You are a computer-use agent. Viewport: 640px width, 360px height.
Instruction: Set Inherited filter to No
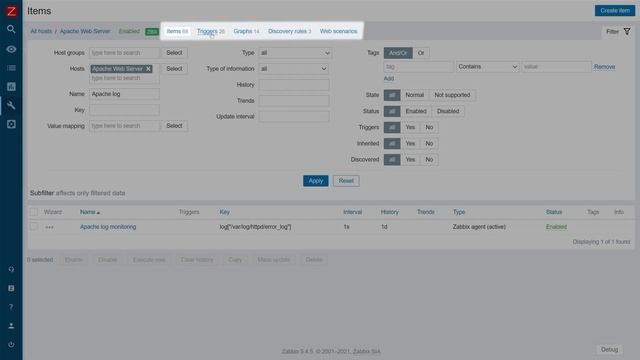pos(429,144)
